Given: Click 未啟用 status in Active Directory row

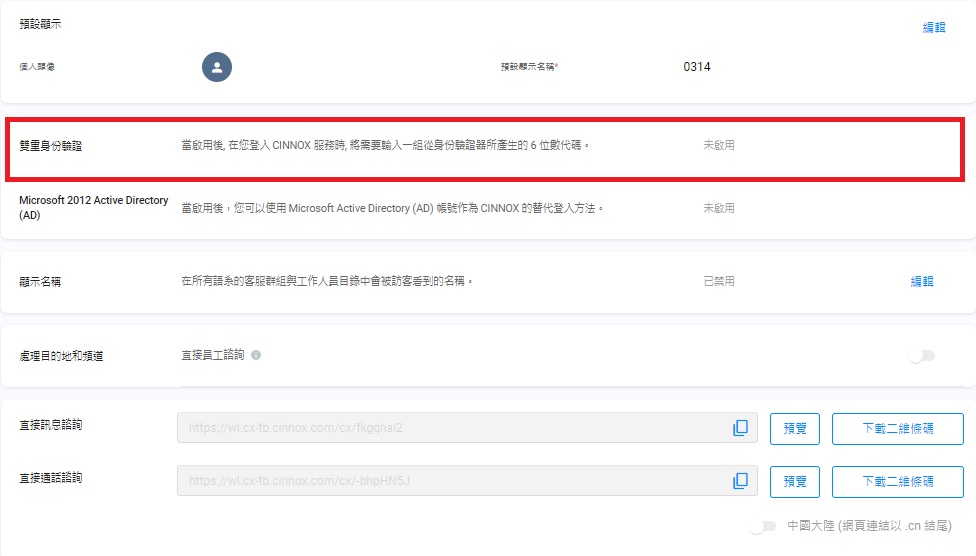Looking at the screenshot, I should click(719, 208).
